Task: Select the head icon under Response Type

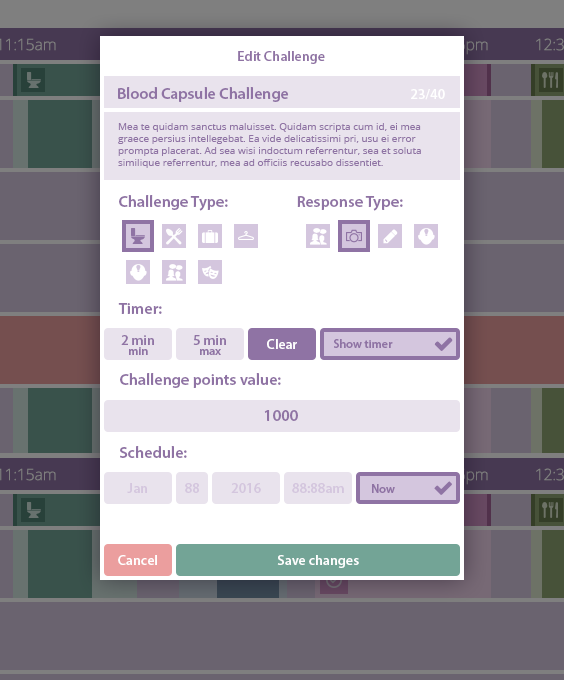Action: click(426, 236)
